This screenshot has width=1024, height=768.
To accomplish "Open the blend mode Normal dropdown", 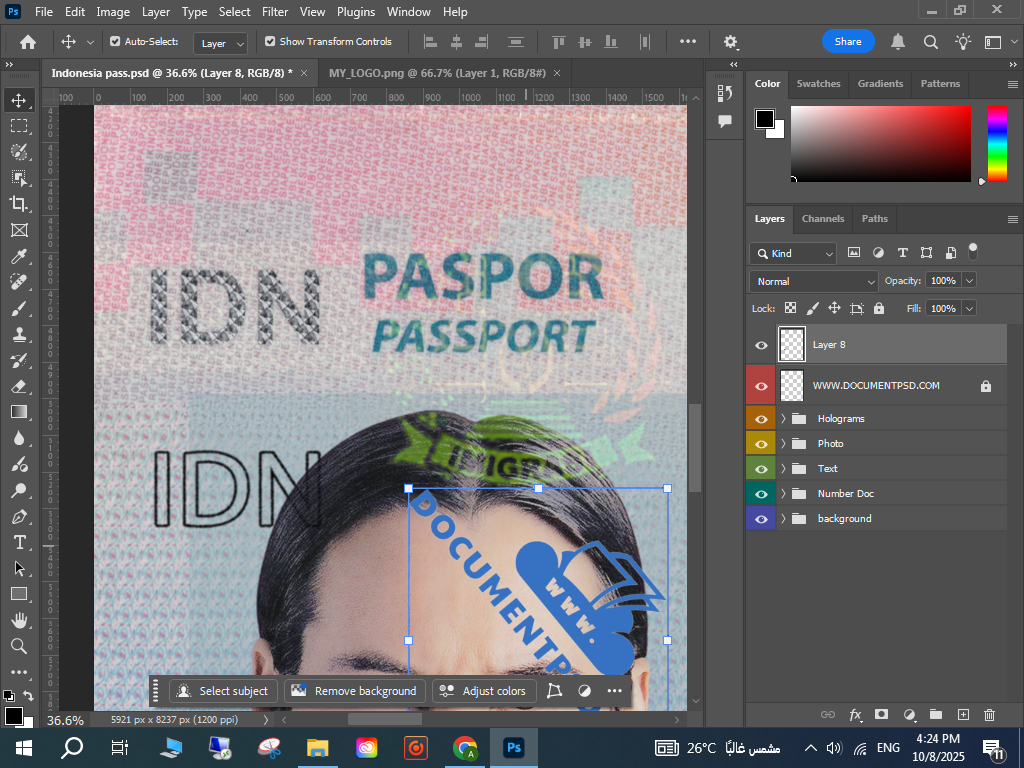I will [x=814, y=282].
